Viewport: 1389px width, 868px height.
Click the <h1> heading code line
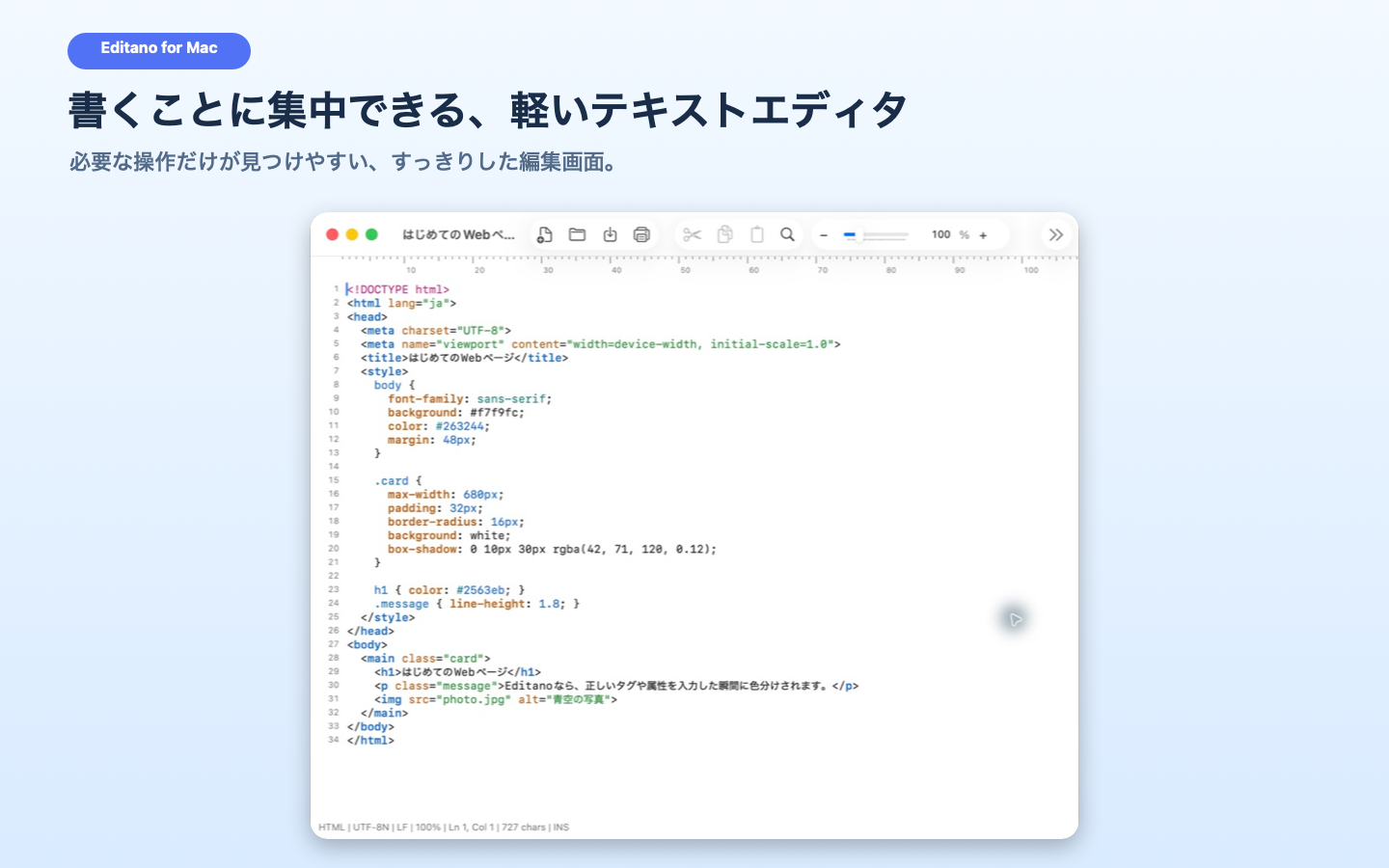coord(458,672)
